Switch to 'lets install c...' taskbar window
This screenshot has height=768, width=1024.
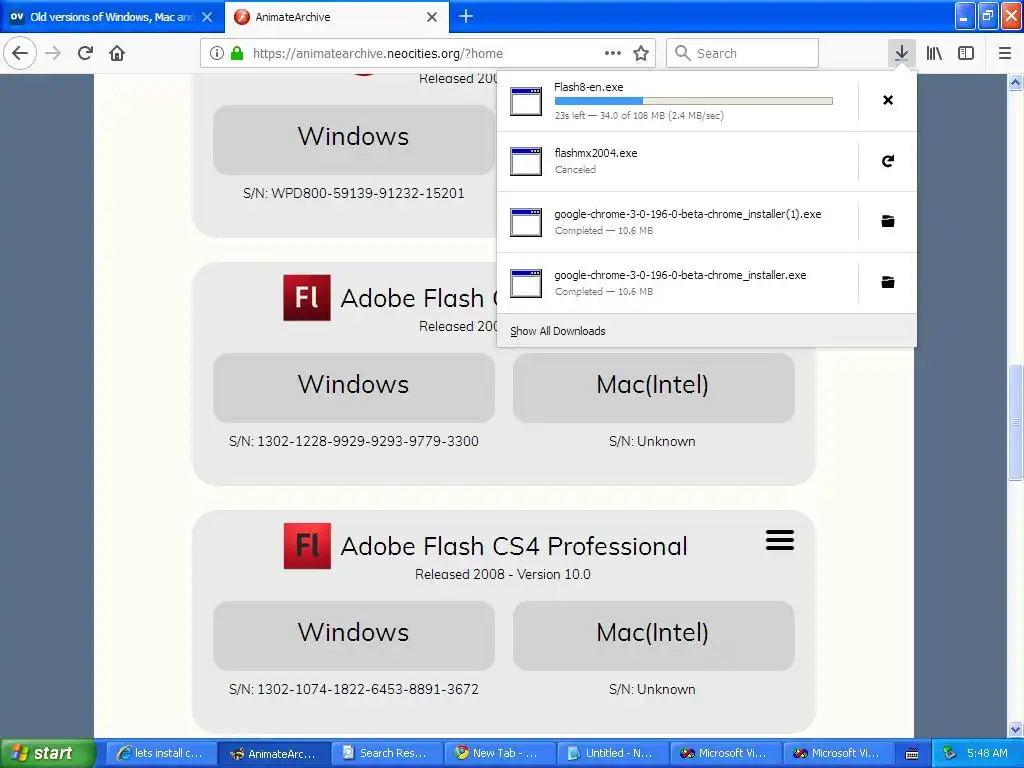159,753
